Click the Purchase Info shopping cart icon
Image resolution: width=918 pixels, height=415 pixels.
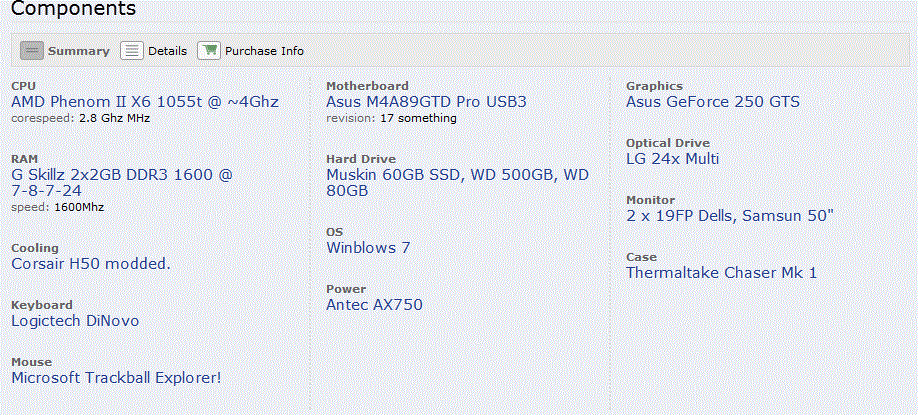click(209, 51)
